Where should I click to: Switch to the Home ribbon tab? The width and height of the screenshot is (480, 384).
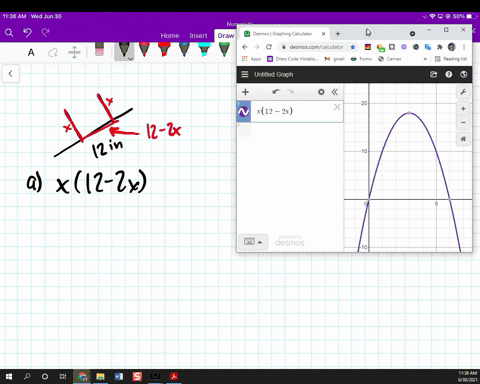pos(170,36)
